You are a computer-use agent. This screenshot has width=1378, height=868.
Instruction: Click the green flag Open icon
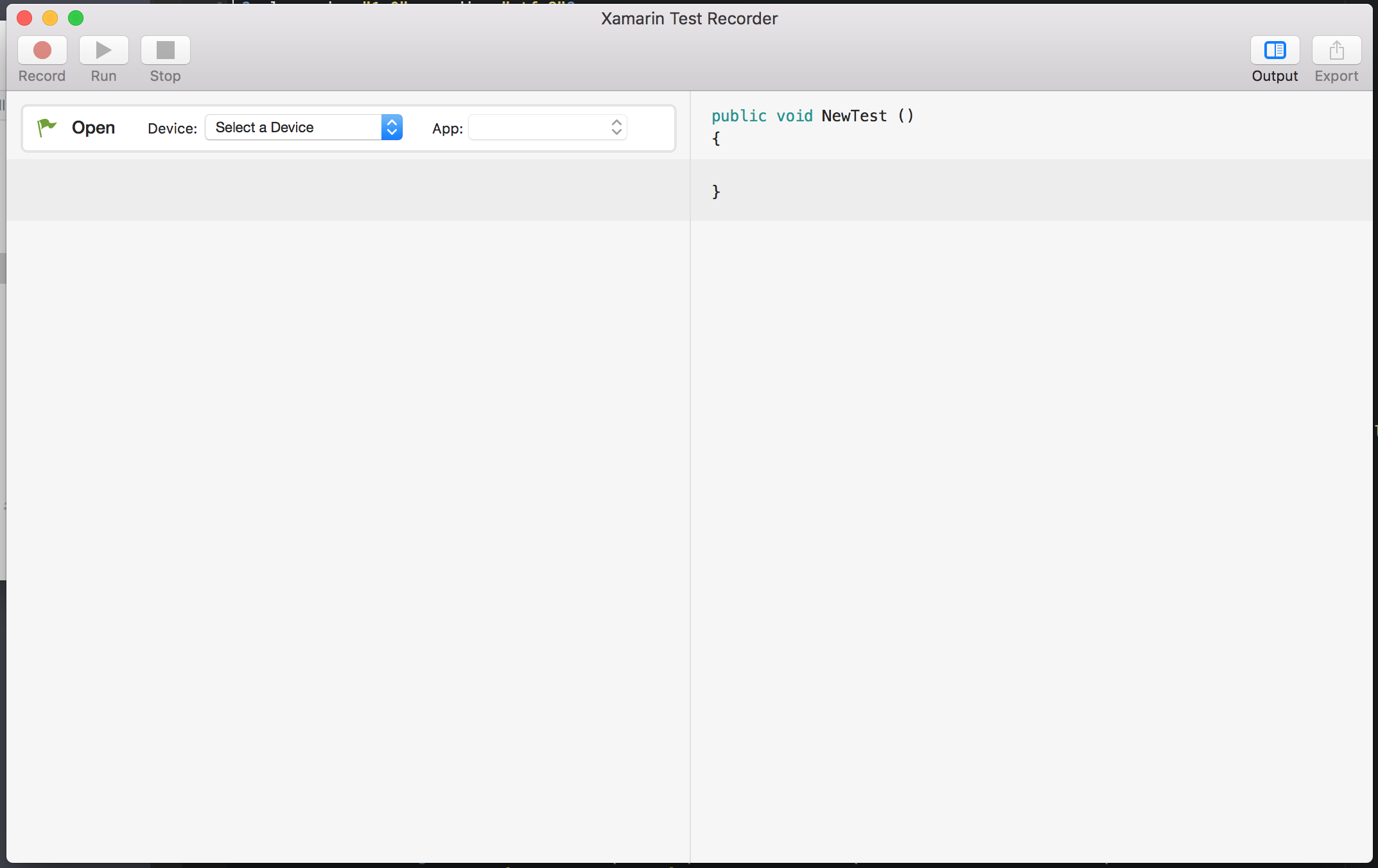click(x=47, y=128)
